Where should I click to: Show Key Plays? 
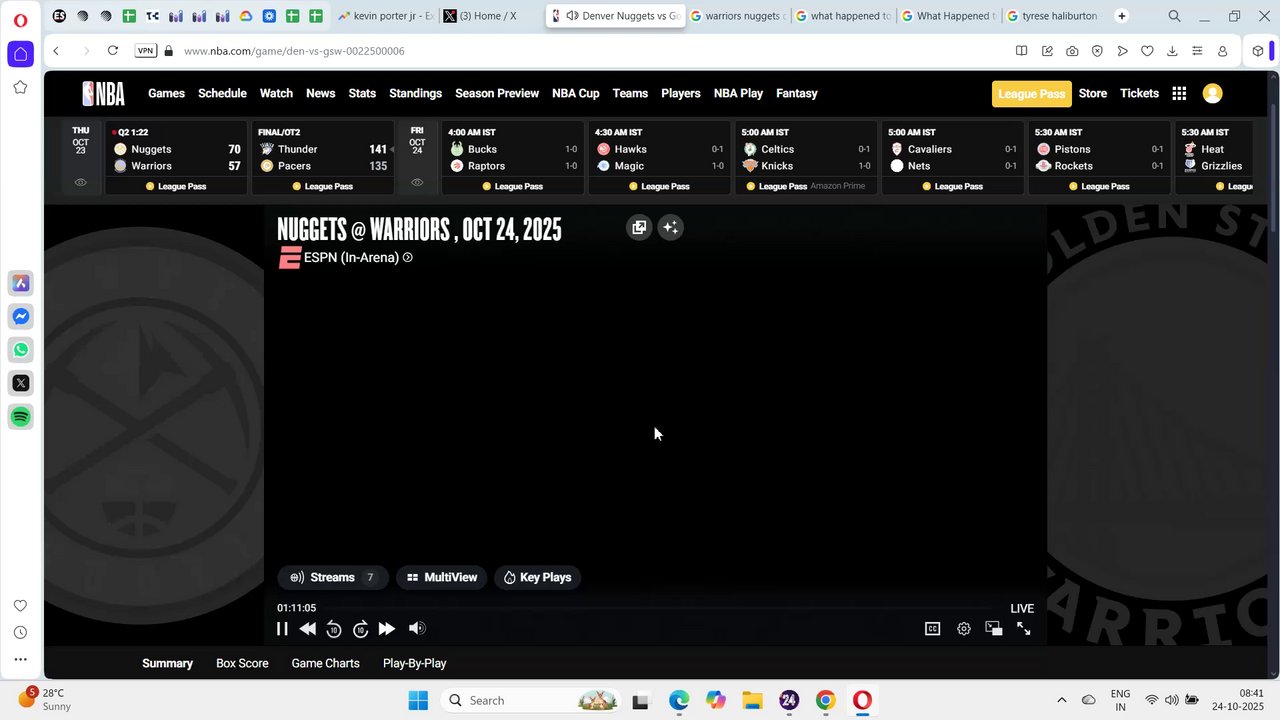coord(538,577)
